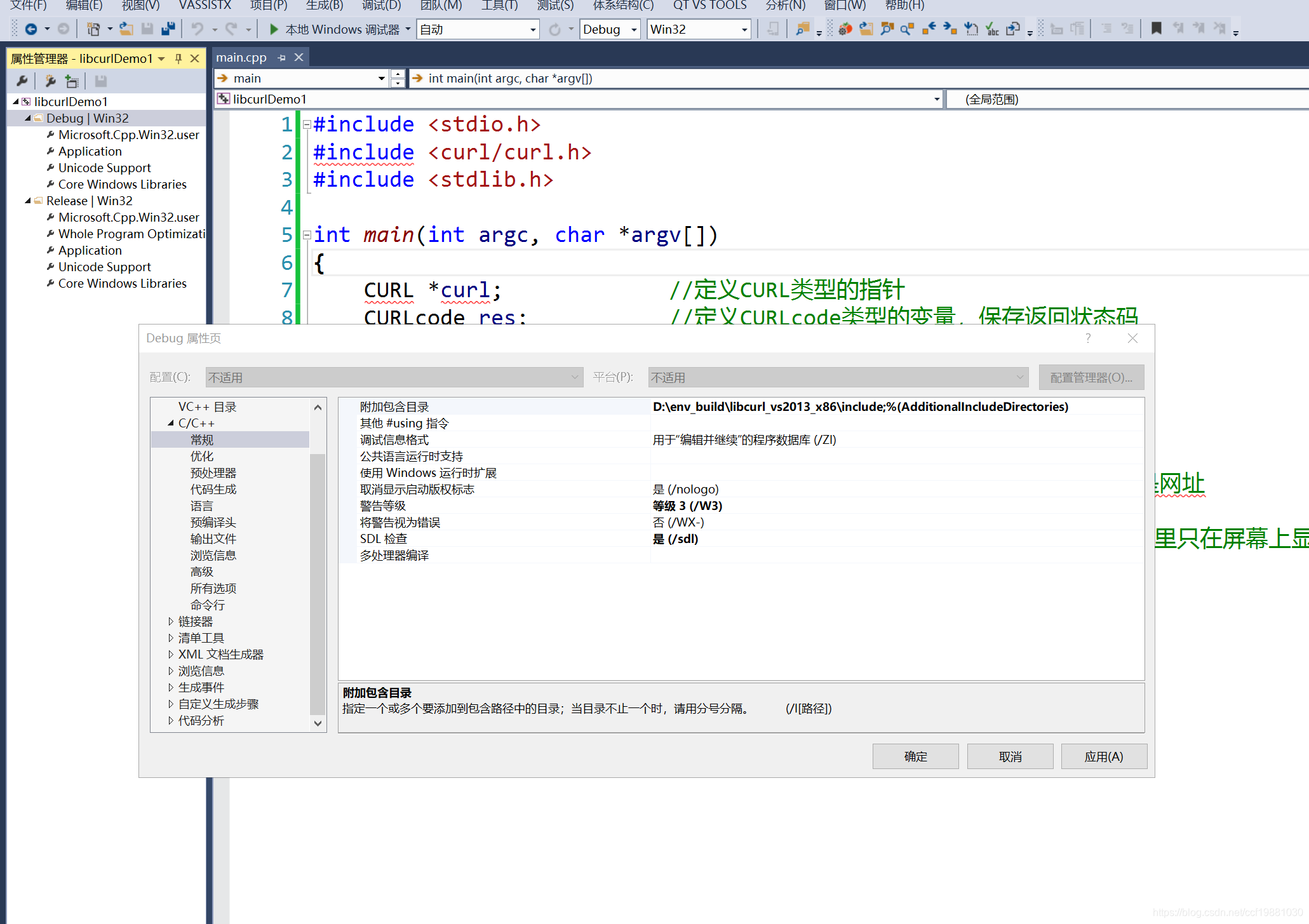The width and height of the screenshot is (1309, 924).
Task: Click Visual Assist navigate back icon
Action: 929,29
